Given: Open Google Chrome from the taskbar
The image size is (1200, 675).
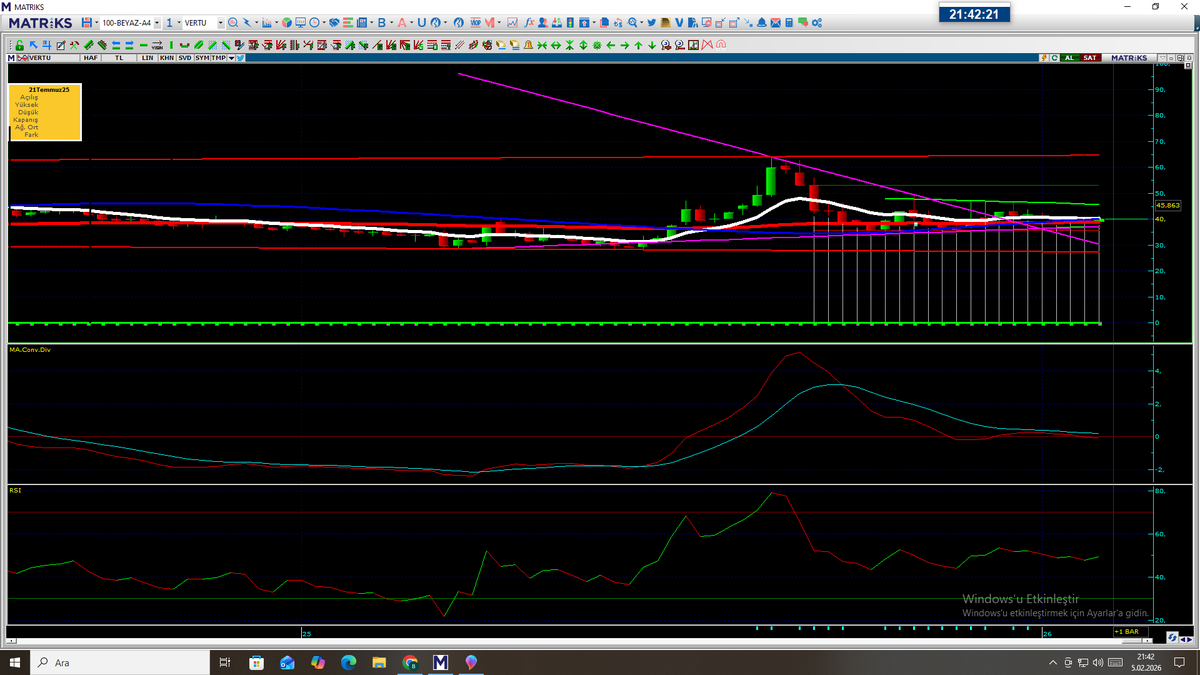Looking at the screenshot, I should pyautogui.click(x=409, y=662).
